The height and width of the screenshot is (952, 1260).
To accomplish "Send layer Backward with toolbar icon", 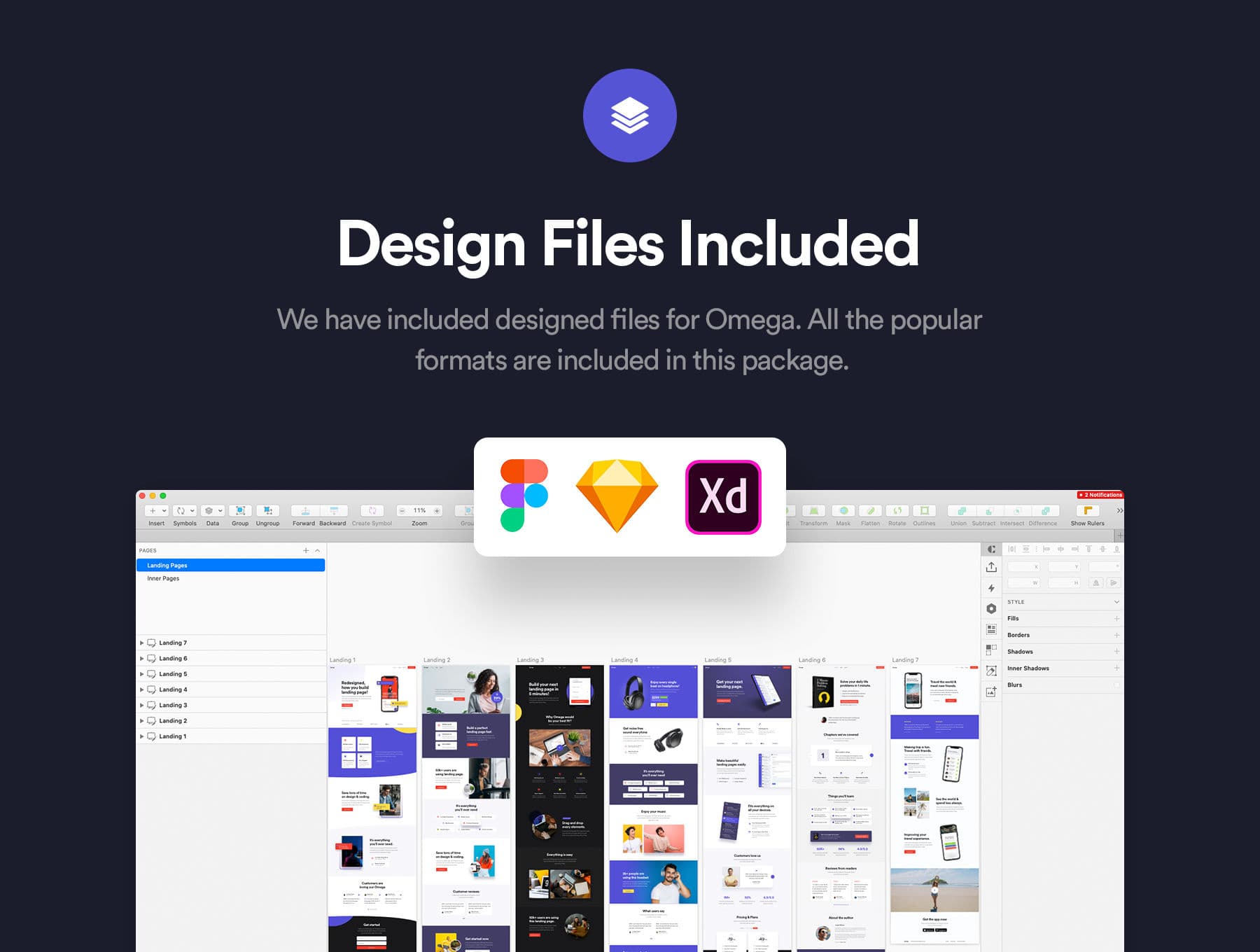I will [334, 511].
